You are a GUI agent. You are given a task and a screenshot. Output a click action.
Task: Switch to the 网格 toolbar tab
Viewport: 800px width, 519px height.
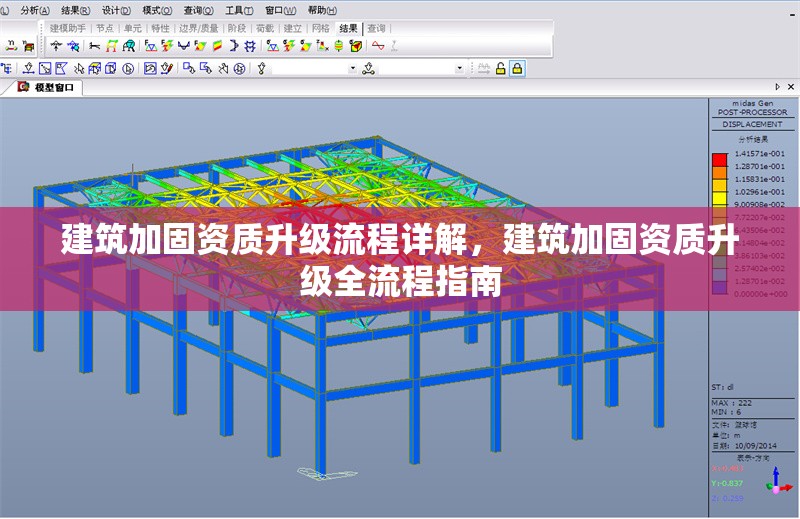[320, 29]
